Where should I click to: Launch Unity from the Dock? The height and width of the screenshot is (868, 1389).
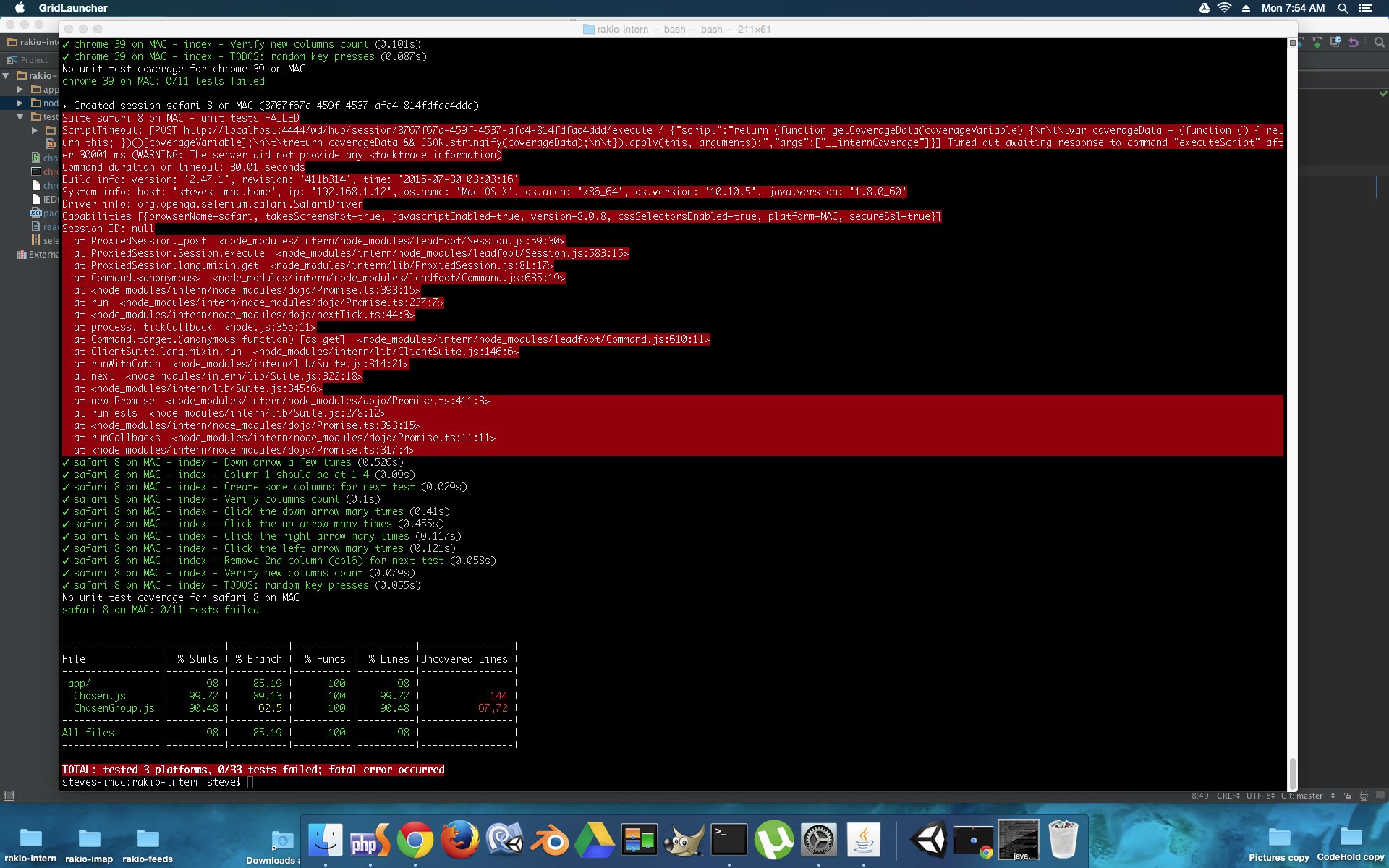click(x=929, y=840)
